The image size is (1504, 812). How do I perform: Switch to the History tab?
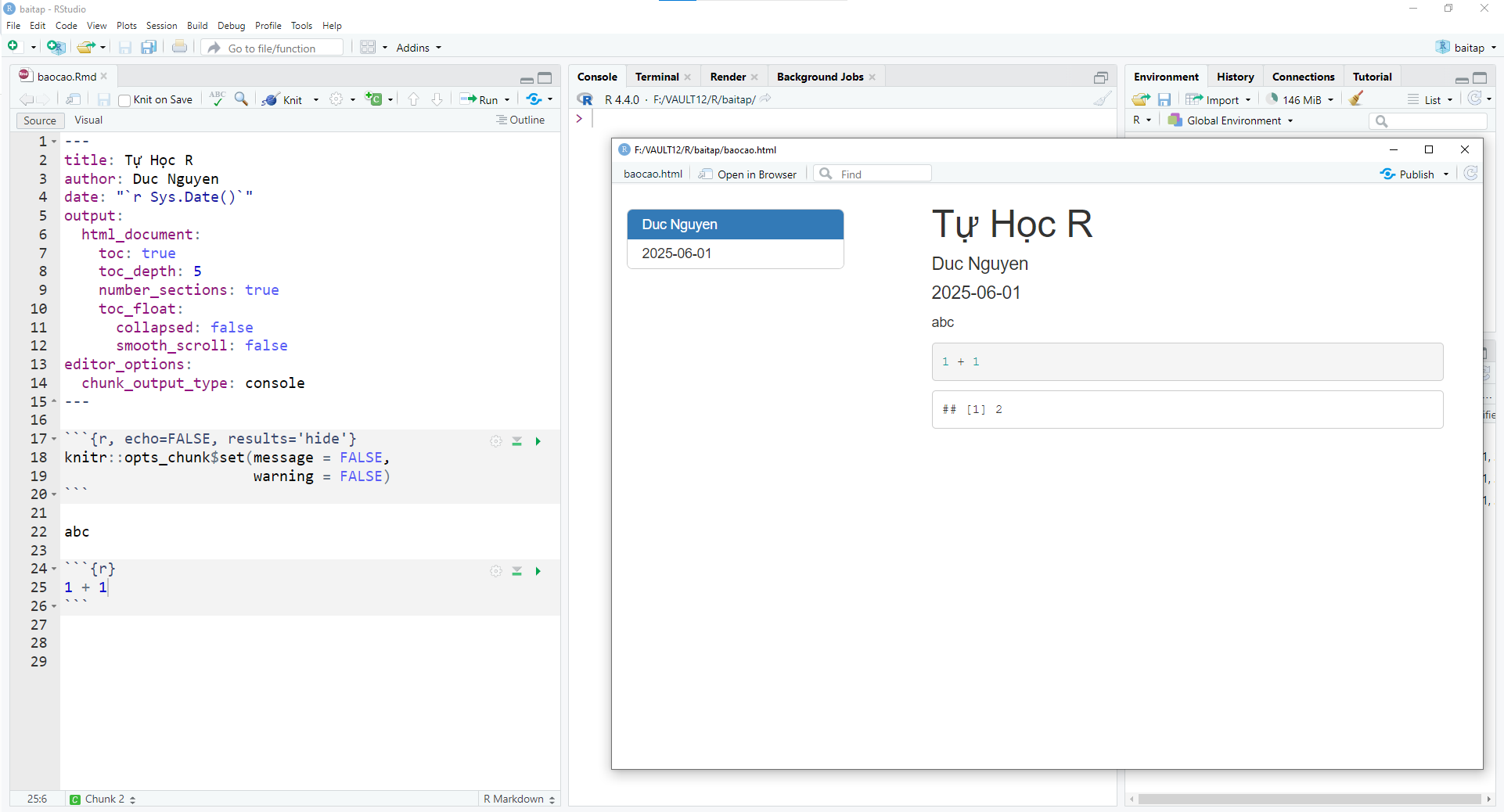point(1235,77)
